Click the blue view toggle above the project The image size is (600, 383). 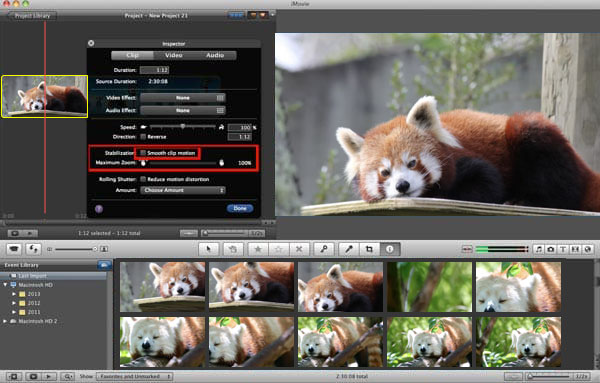236,16
